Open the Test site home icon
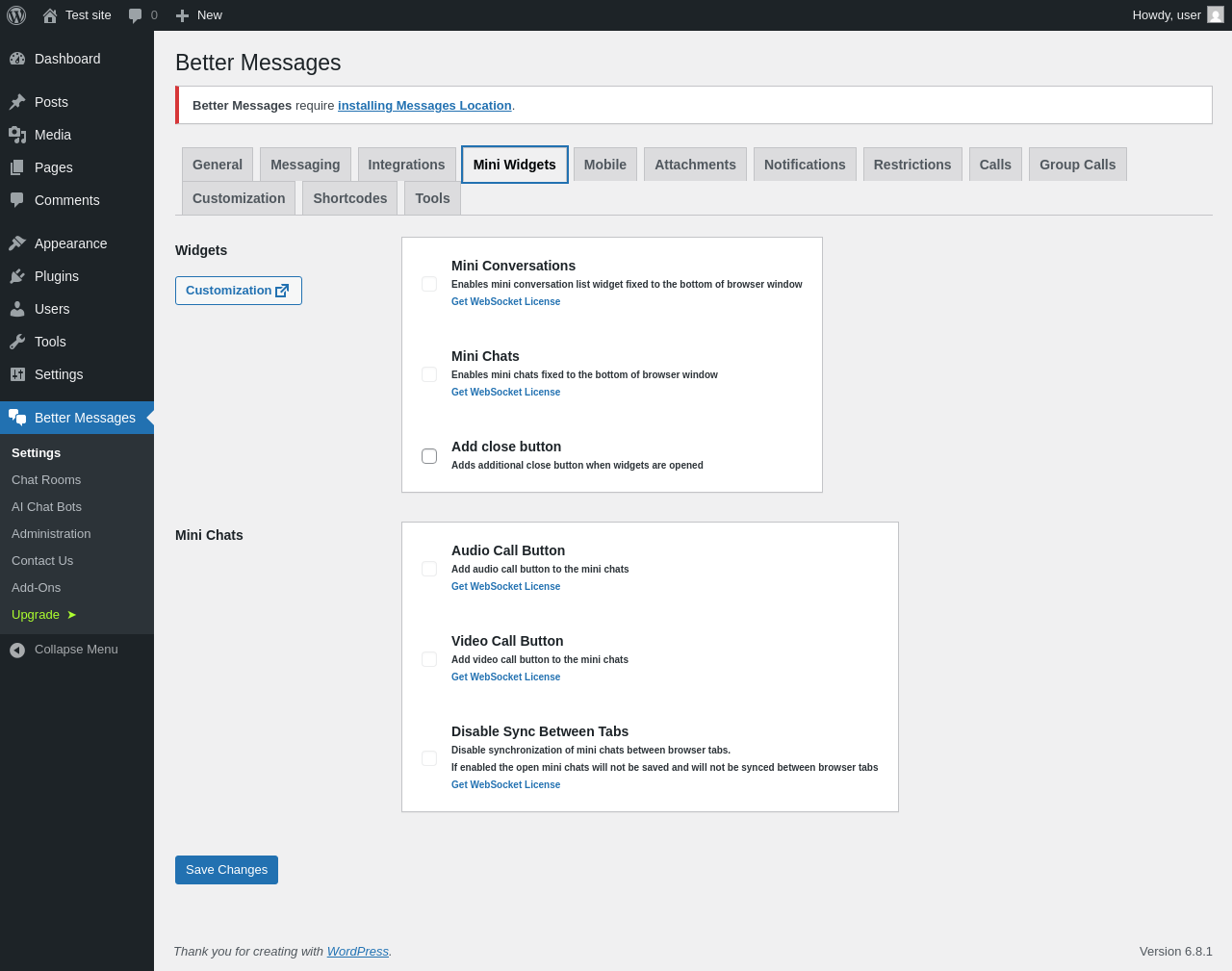 tap(50, 15)
